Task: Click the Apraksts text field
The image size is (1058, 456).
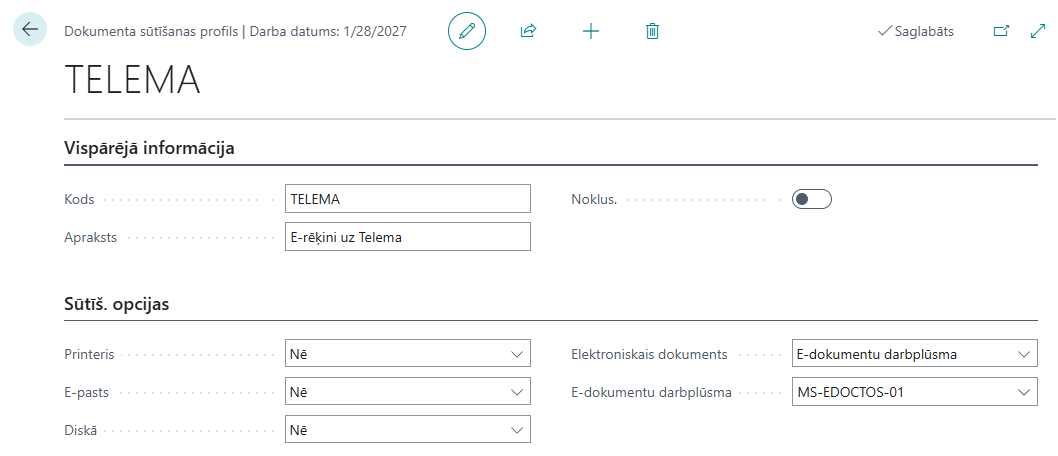Action: point(407,237)
